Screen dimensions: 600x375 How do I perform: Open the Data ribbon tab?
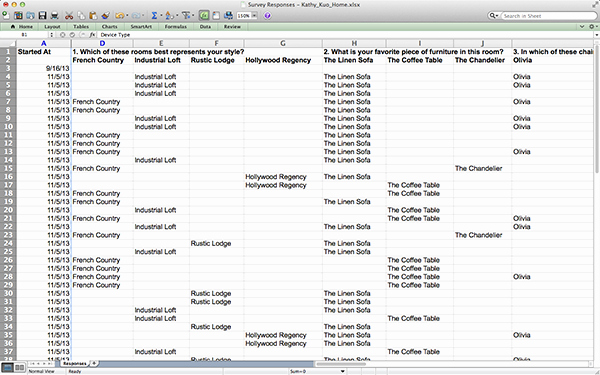pos(205,27)
